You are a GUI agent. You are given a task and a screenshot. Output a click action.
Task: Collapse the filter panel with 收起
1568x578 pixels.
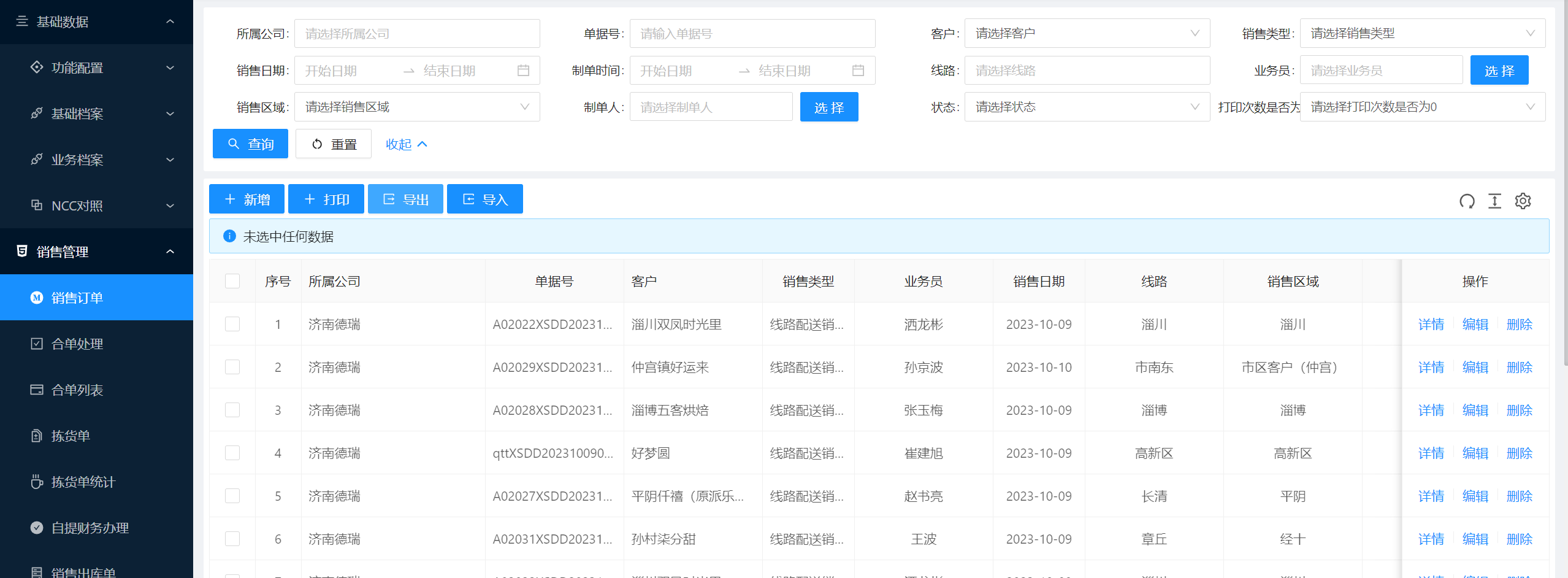[406, 144]
